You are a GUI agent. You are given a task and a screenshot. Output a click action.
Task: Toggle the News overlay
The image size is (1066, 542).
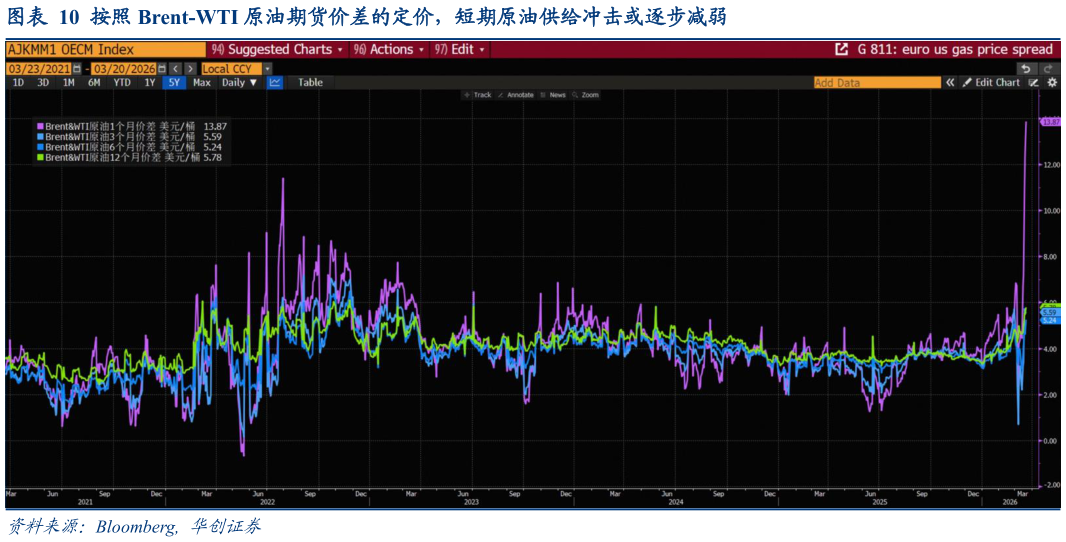point(553,95)
